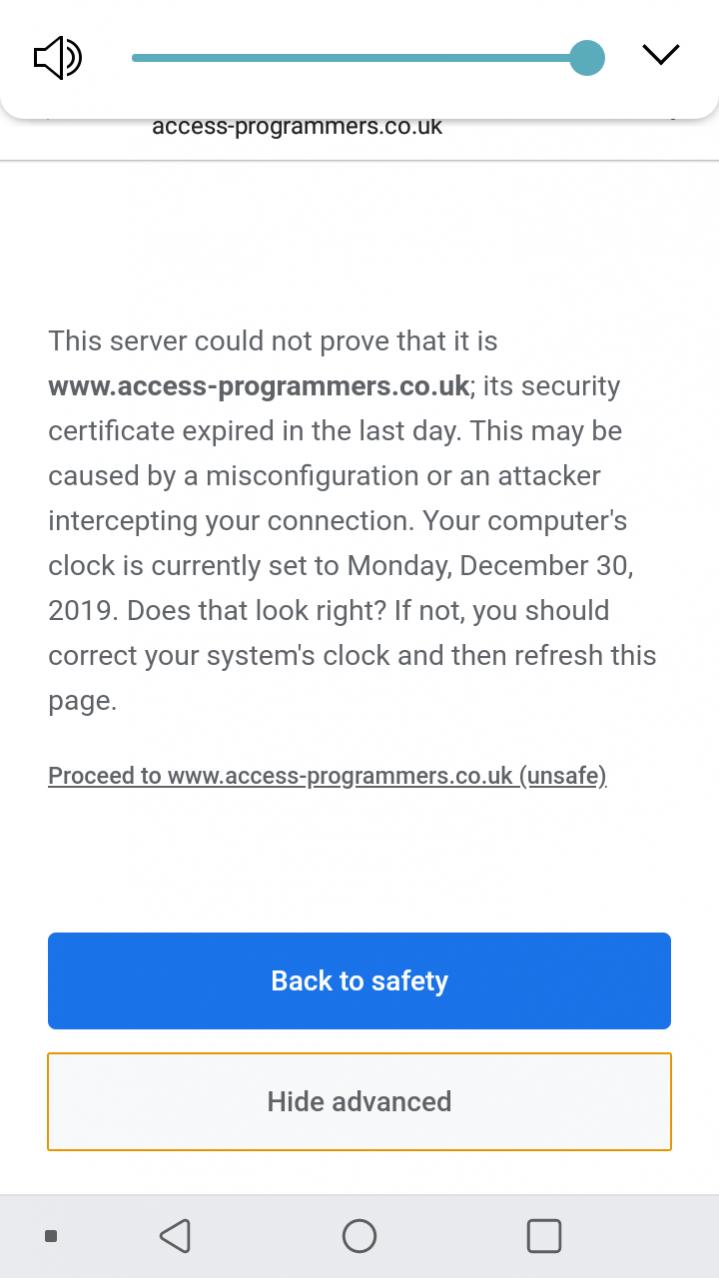The width and height of the screenshot is (719, 1278).
Task: Collapse details with Hide advanced
Action: point(359,1101)
